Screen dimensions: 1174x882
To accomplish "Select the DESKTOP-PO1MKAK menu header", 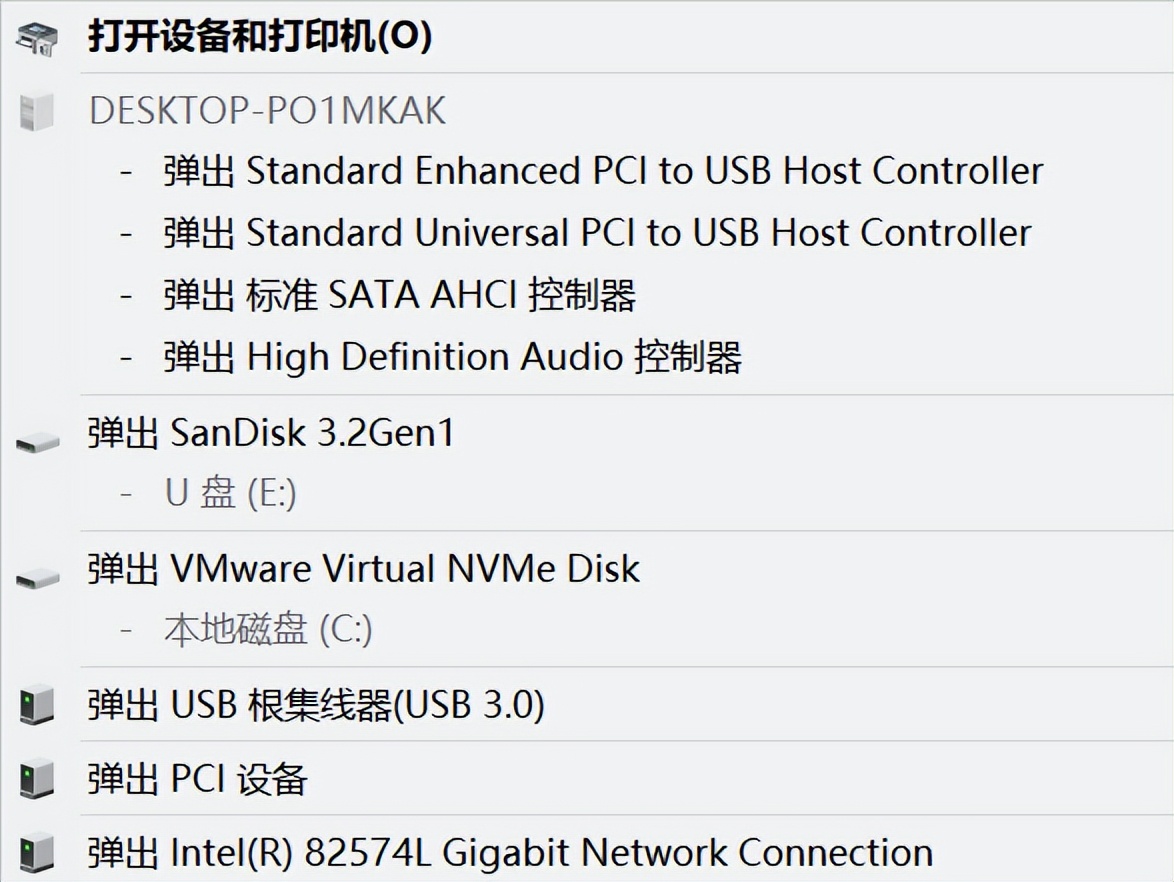I will [267, 110].
